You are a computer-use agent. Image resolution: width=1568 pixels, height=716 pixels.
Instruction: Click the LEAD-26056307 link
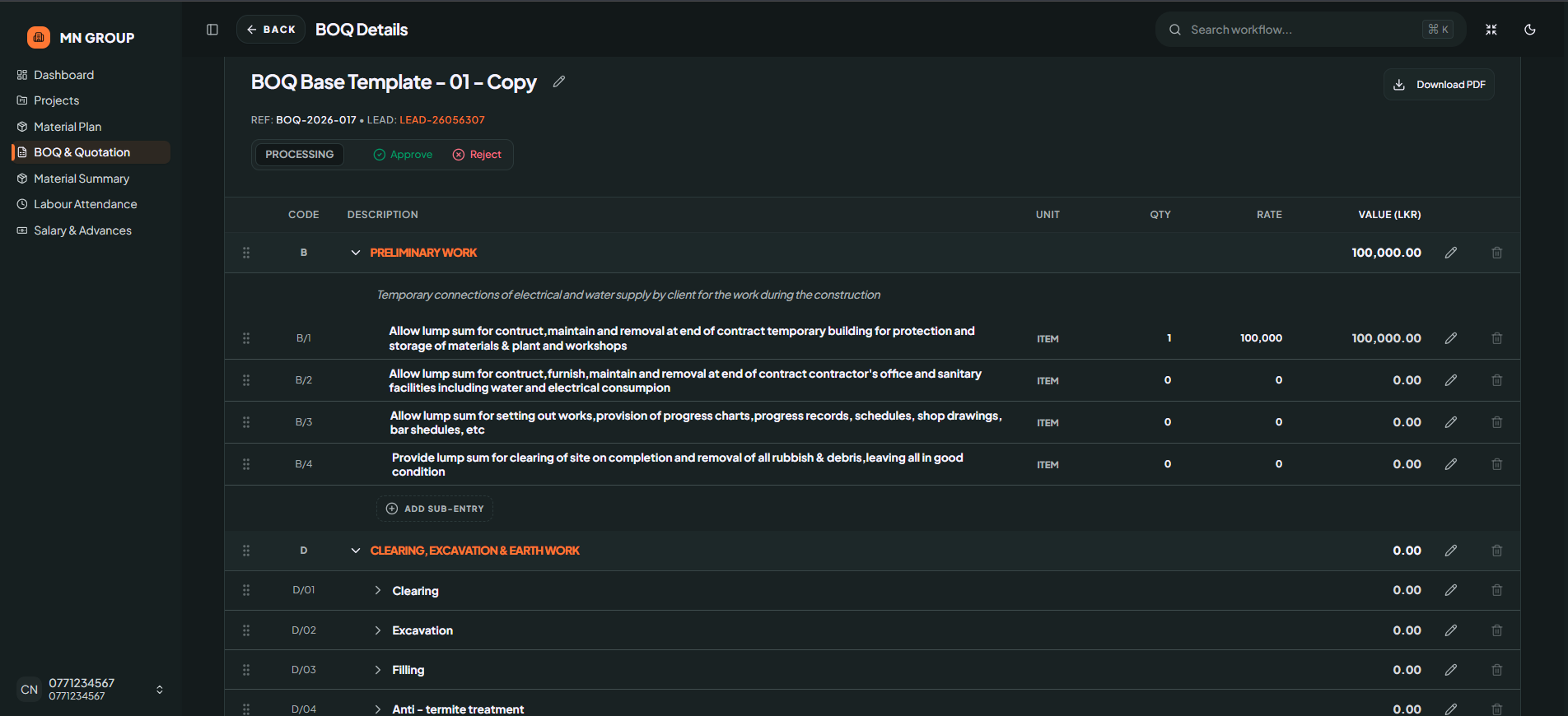442,120
